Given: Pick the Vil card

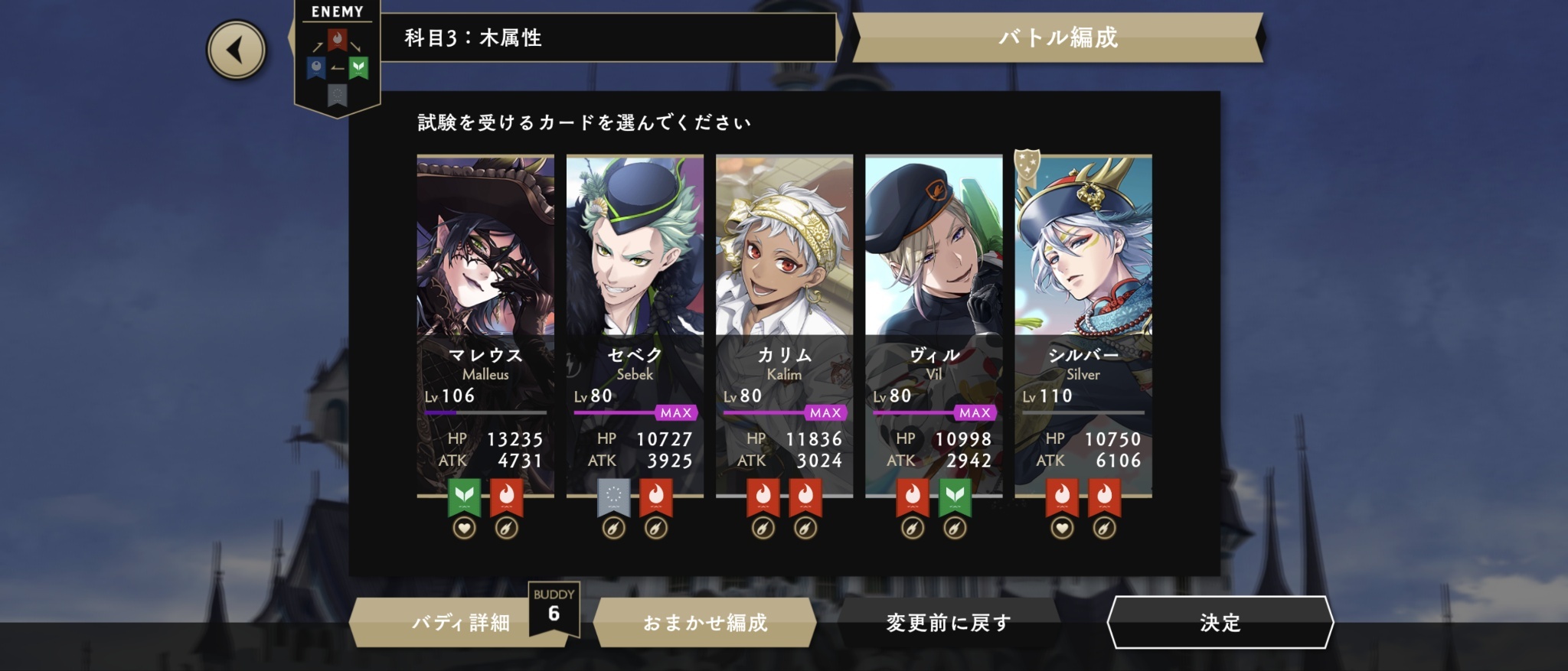Looking at the screenshot, I should [x=933, y=327].
